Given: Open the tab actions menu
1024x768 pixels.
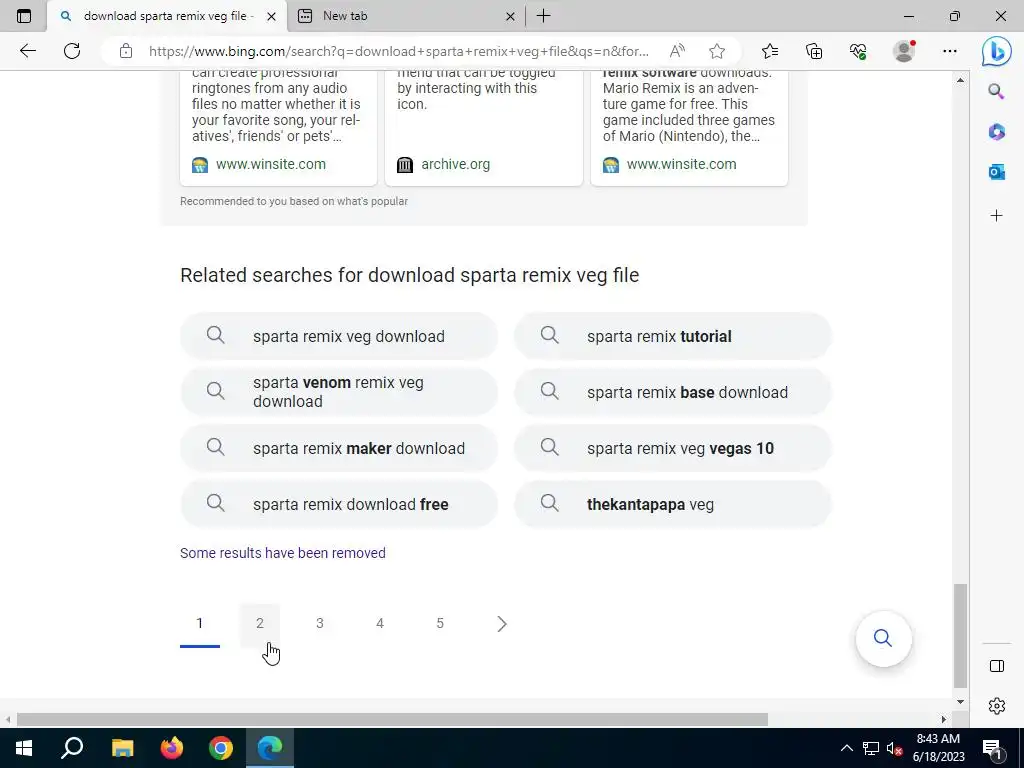Looking at the screenshot, I should click(x=24, y=16).
